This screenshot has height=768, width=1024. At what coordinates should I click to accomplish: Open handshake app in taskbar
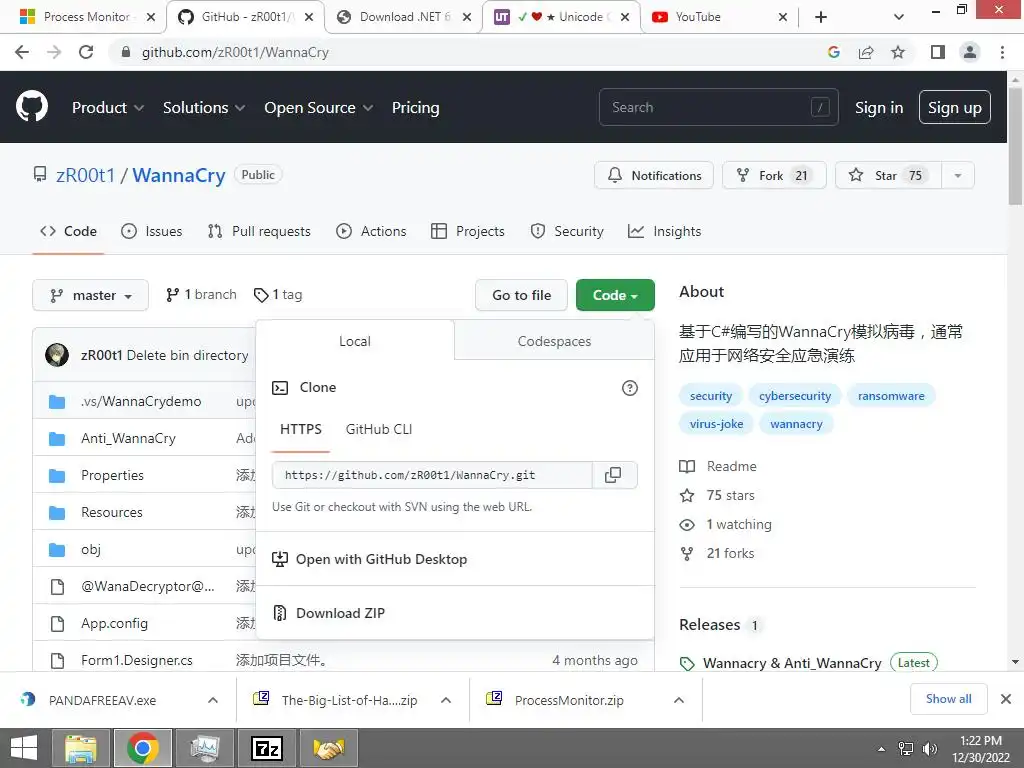pos(329,748)
